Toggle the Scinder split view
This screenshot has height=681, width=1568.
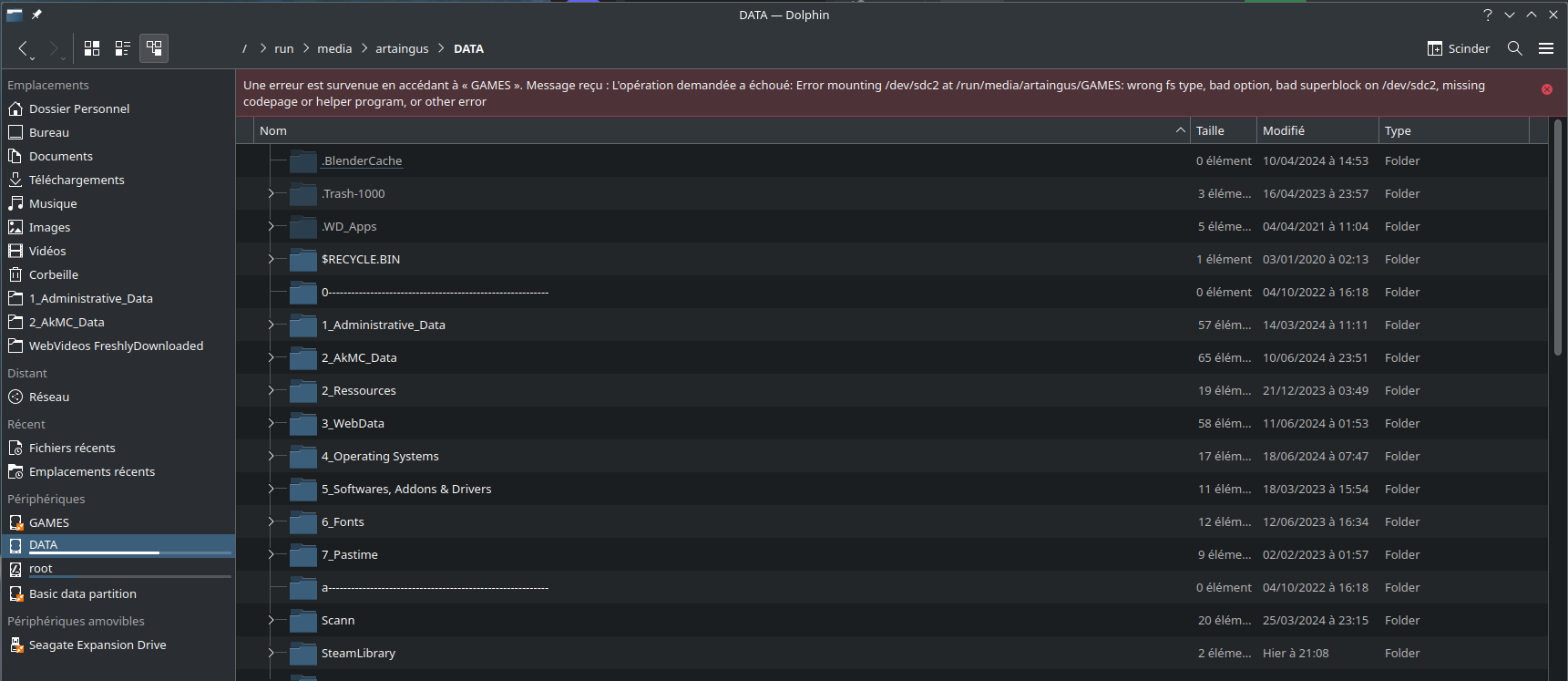coord(1458,48)
